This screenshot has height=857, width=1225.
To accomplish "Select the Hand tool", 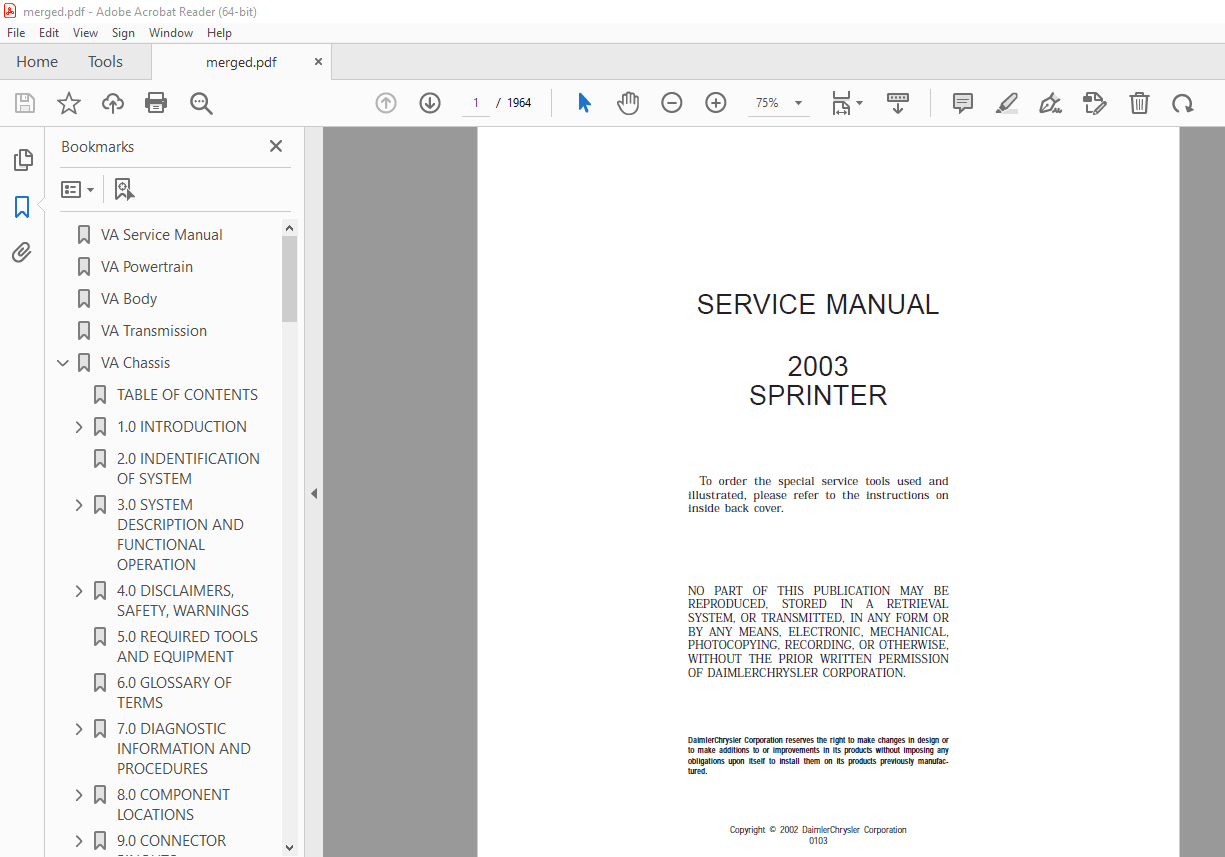I will coord(628,103).
